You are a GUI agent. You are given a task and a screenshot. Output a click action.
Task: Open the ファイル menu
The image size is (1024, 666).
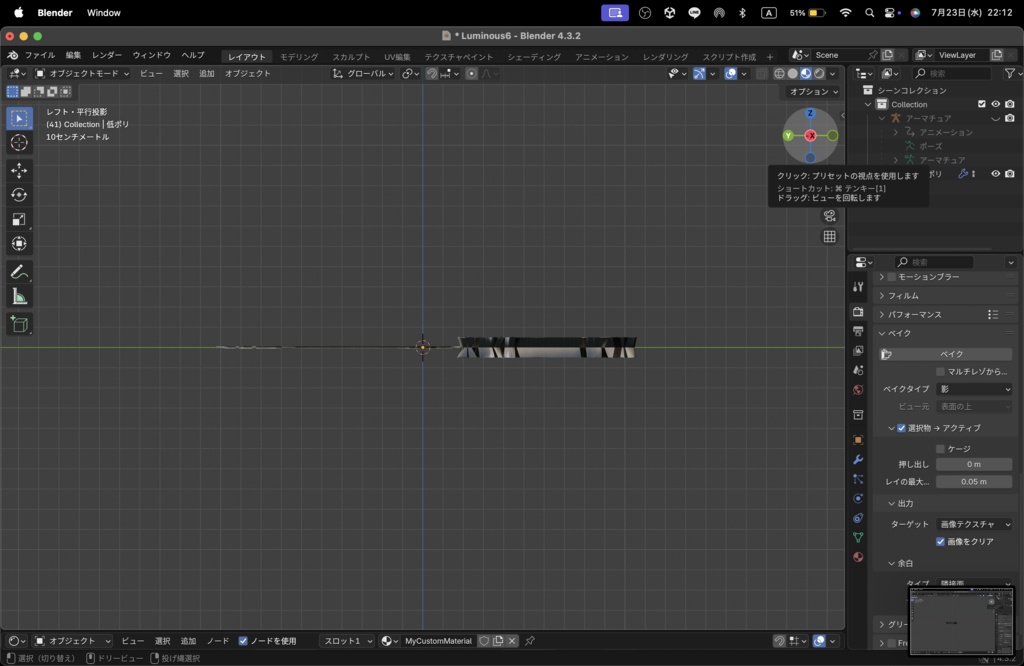coord(40,56)
